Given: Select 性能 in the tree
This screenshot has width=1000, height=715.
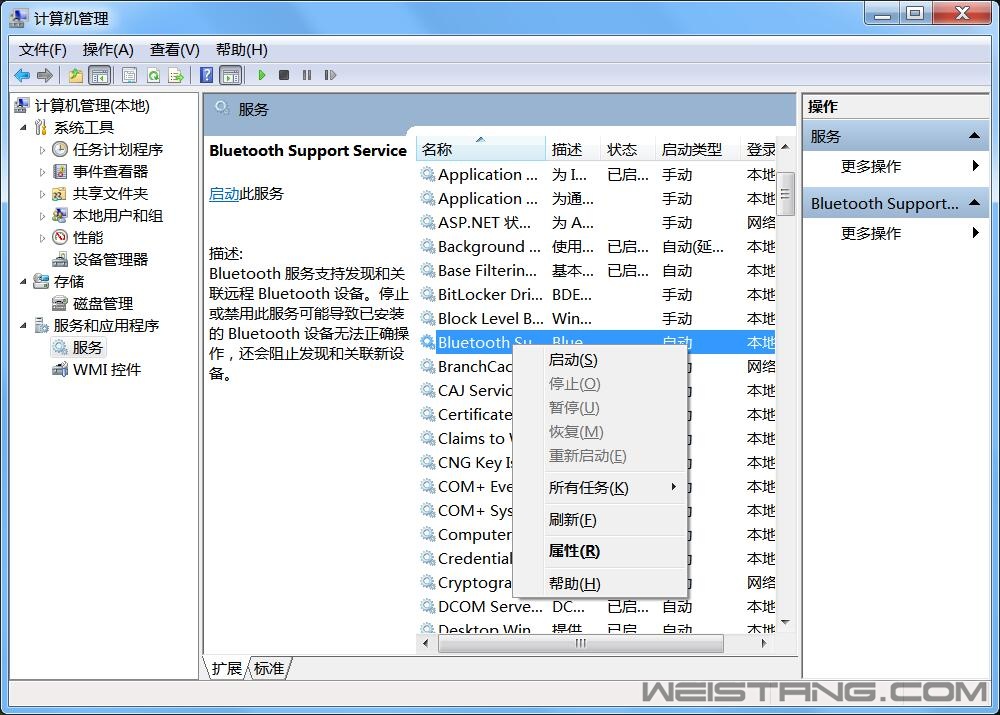Looking at the screenshot, I should pos(87,238).
